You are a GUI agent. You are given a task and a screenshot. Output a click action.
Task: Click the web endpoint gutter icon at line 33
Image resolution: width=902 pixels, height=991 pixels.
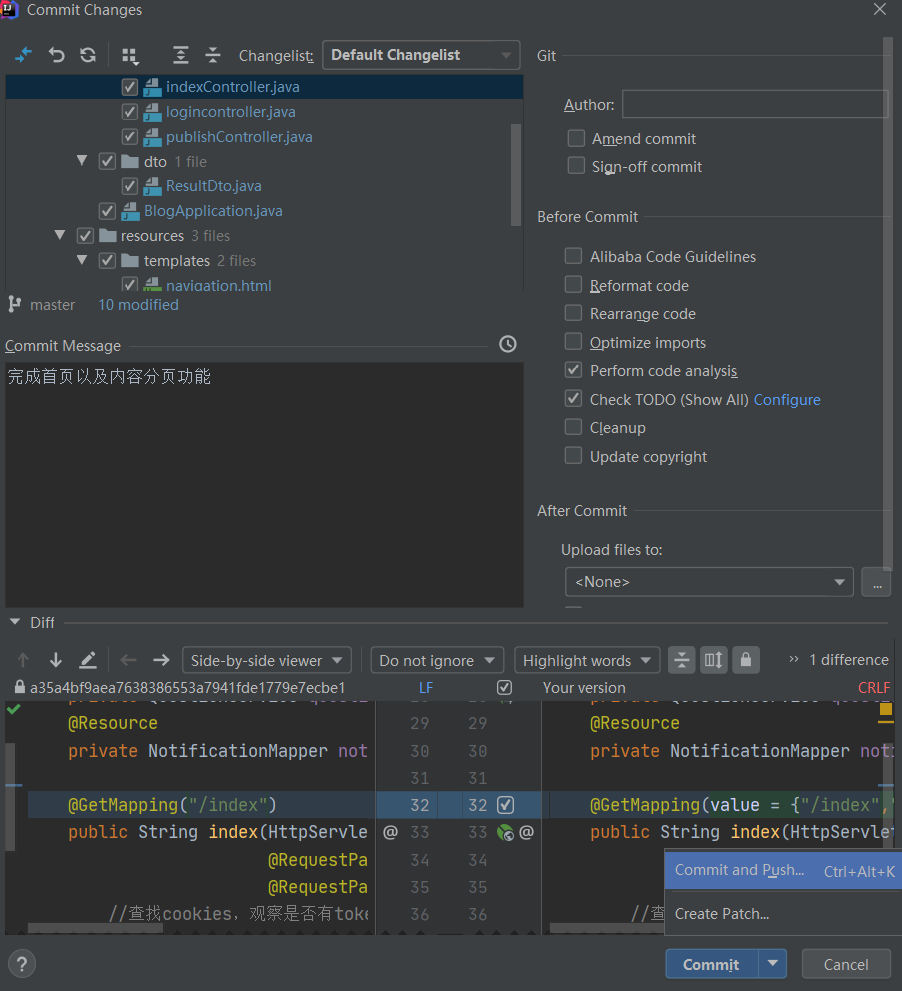coord(505,832)
